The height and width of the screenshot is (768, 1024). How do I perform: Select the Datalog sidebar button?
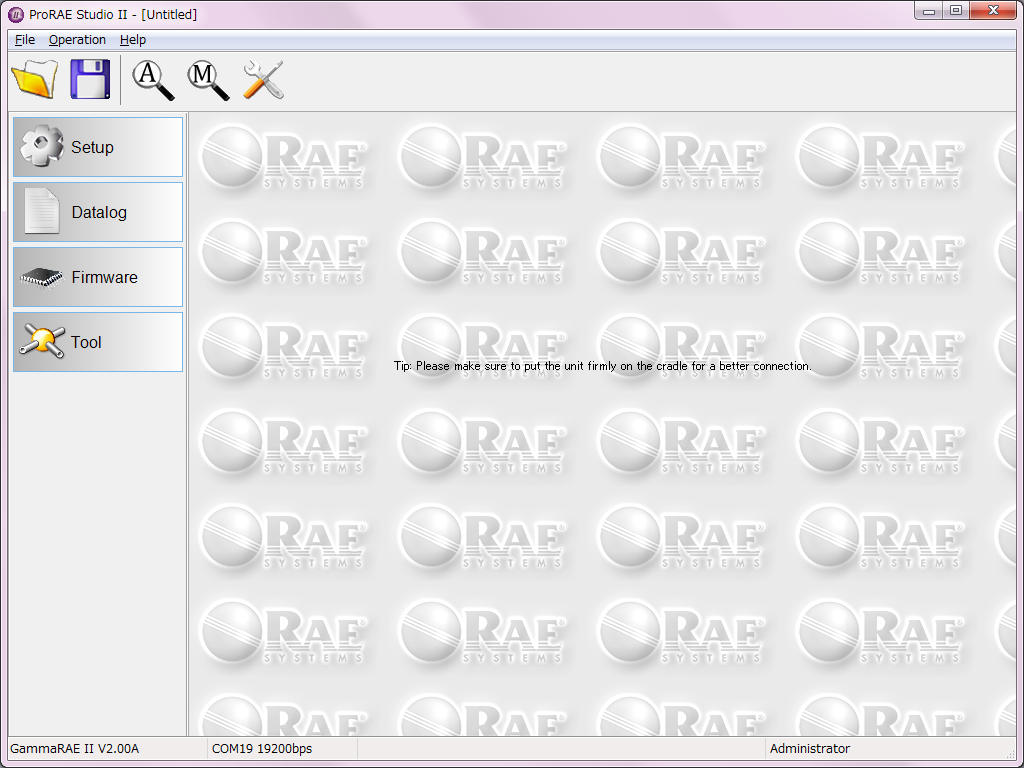tap(98, 212)
